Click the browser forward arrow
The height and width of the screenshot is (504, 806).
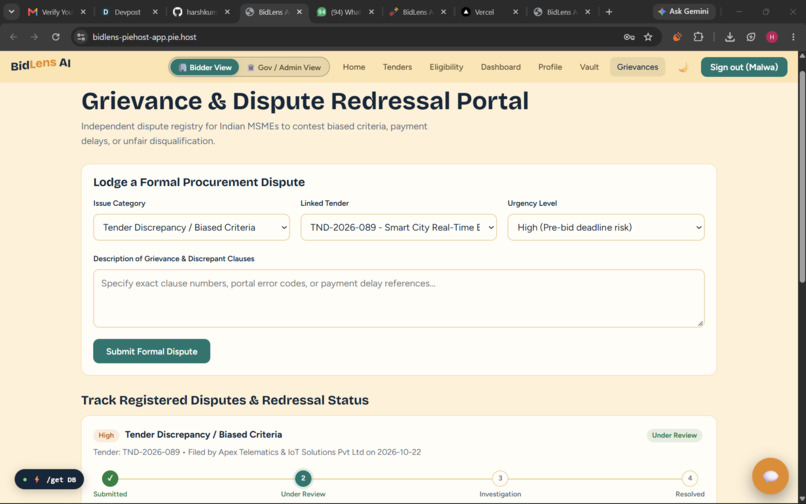pos(34,37)
